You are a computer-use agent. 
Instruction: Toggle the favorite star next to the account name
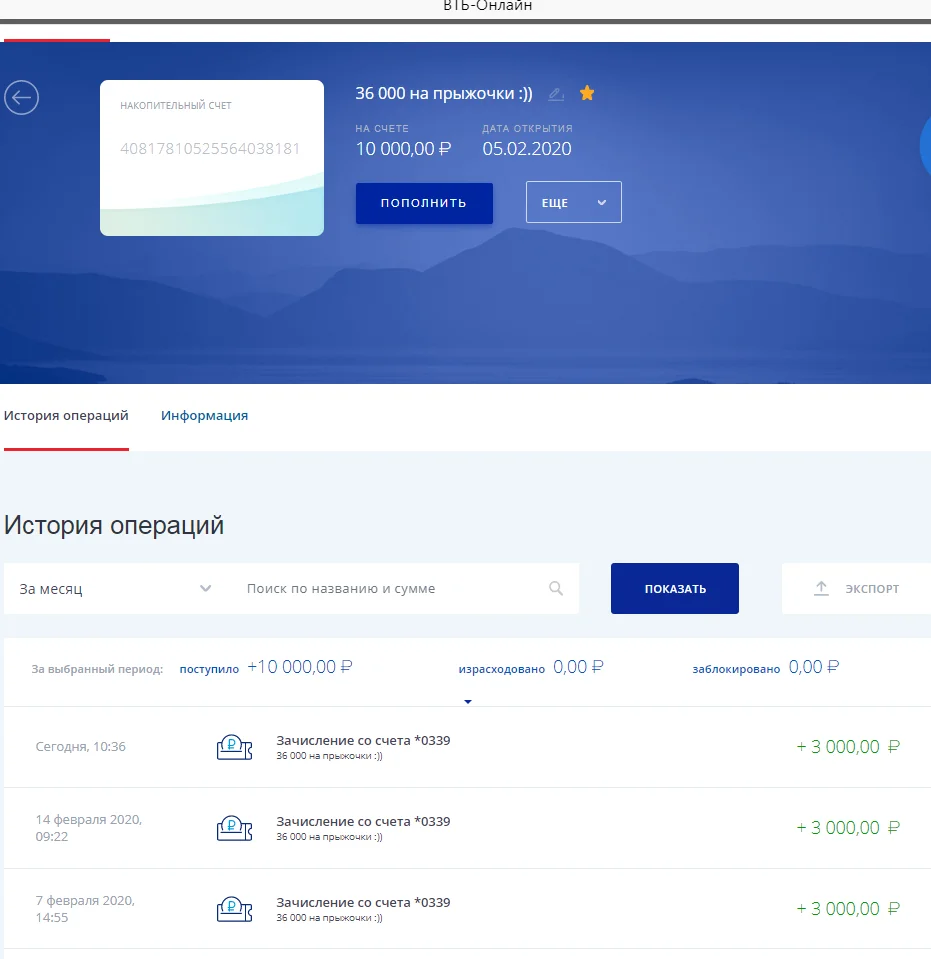point(587,92)
